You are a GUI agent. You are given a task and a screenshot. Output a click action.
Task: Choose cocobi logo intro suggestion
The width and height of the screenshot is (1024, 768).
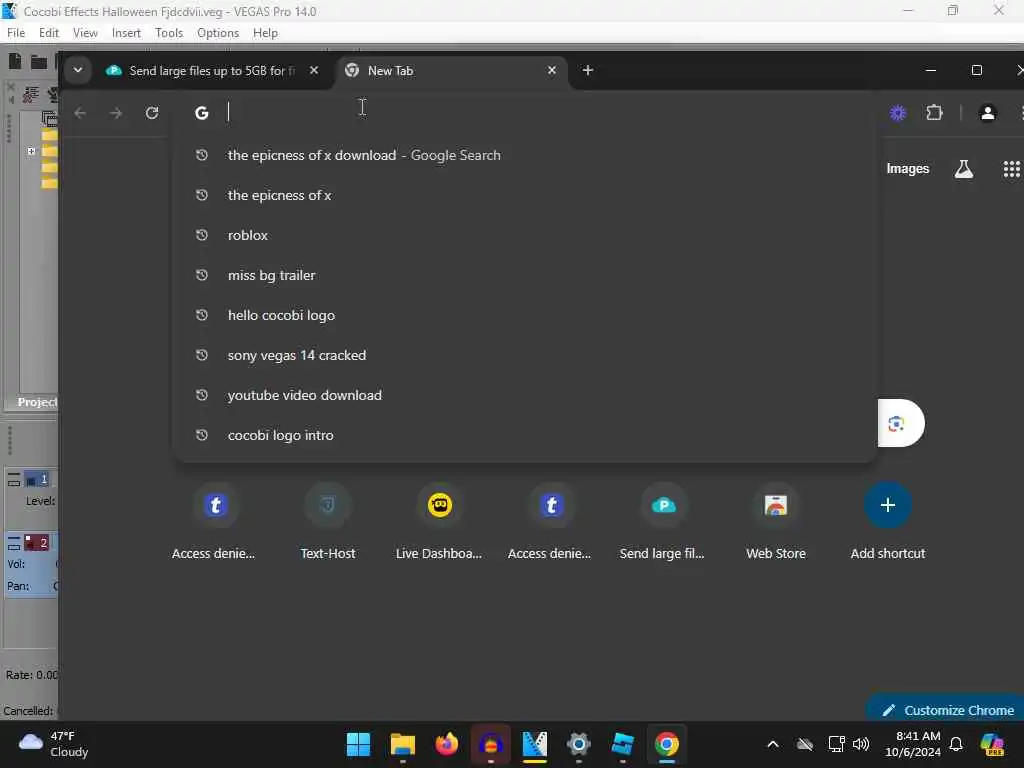[x=524, y=435]
